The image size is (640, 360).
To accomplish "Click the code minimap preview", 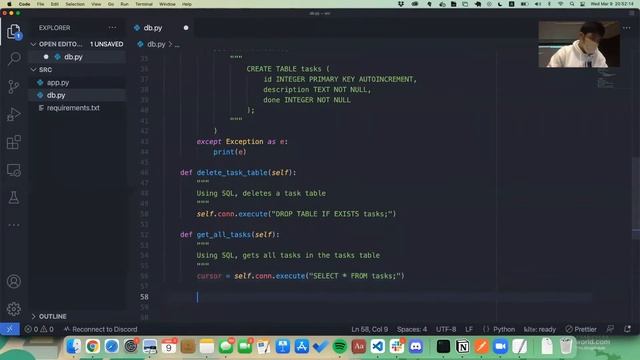I will (x=606, y=78).
